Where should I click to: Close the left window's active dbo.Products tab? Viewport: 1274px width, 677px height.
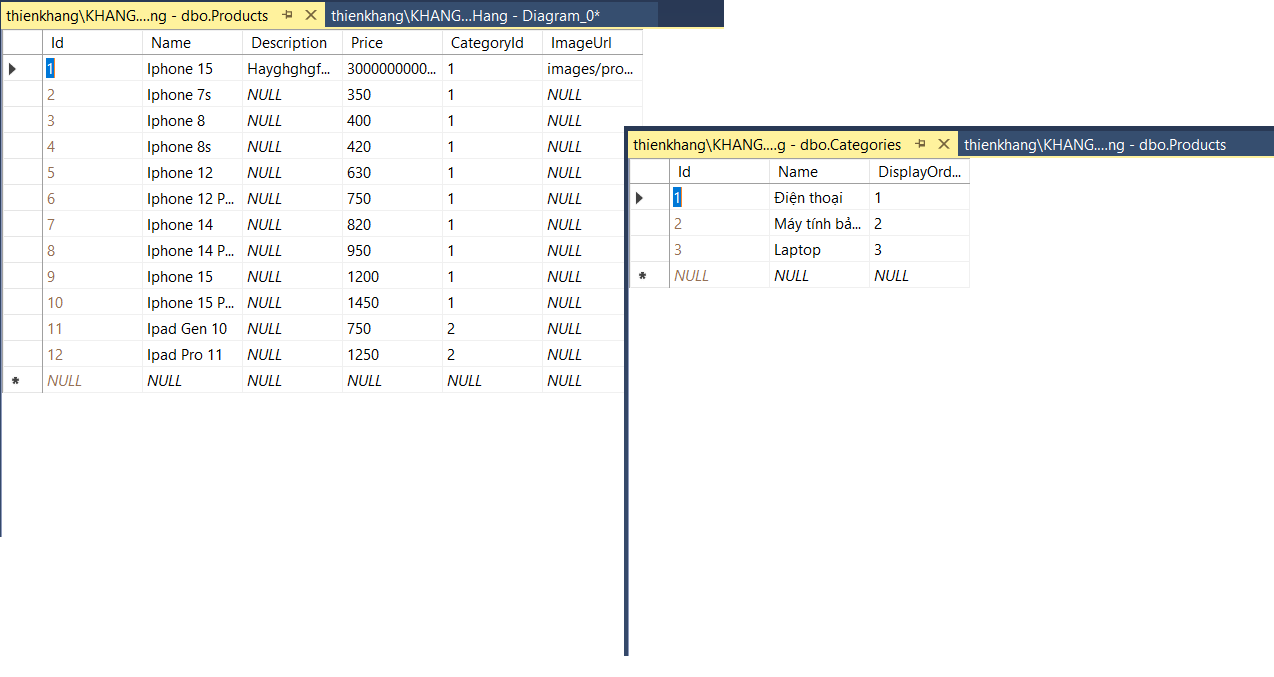pyautogui.click(x=310, y=15)
